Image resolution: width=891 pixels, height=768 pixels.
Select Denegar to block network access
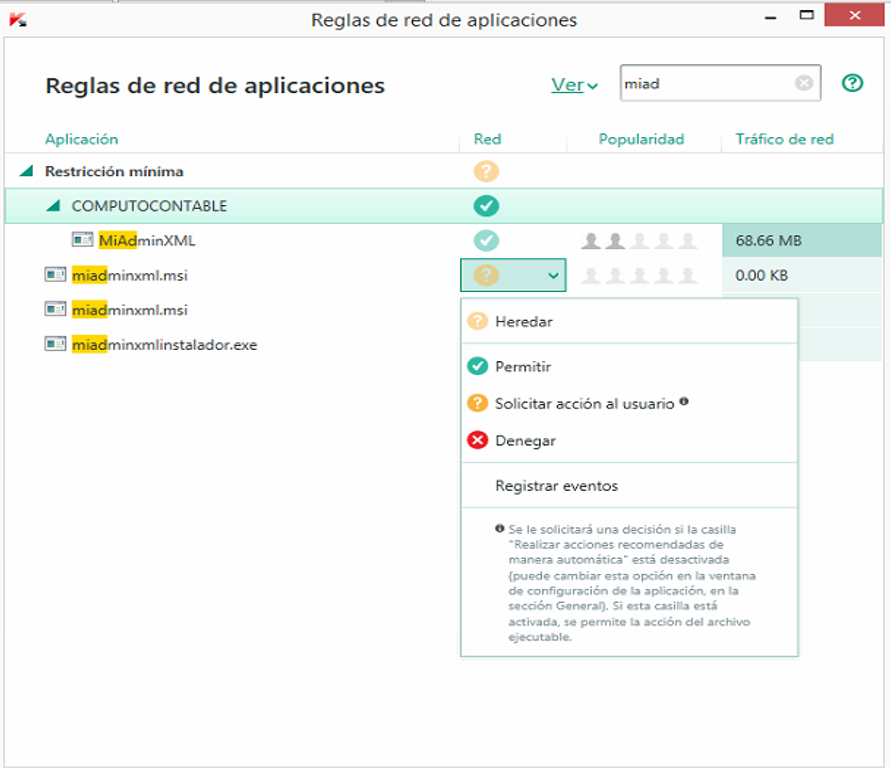point(525,441)
